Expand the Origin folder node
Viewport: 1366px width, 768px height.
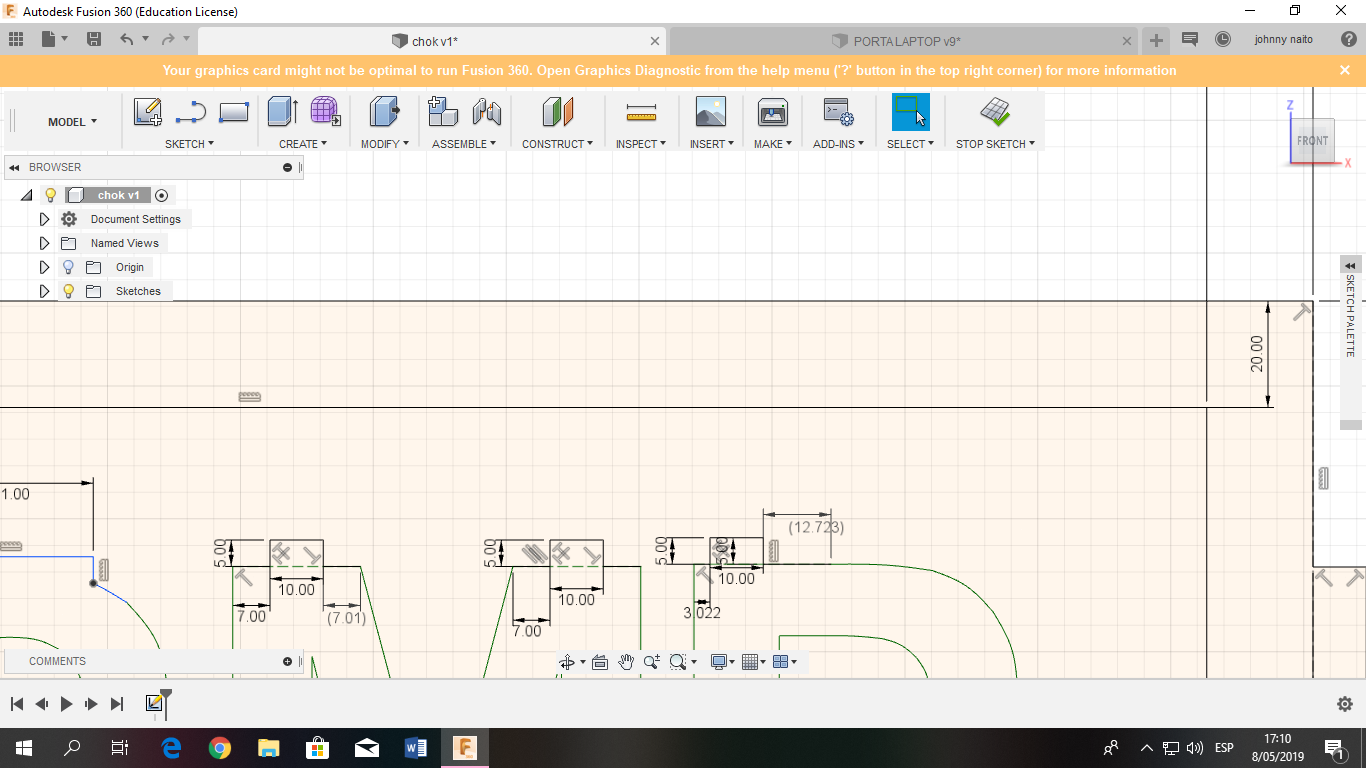pos(44,267)
